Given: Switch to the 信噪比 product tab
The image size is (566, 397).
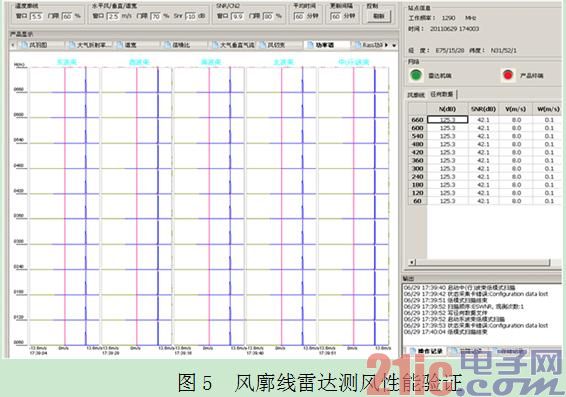Looking at the screenshot, I should 184,45.
